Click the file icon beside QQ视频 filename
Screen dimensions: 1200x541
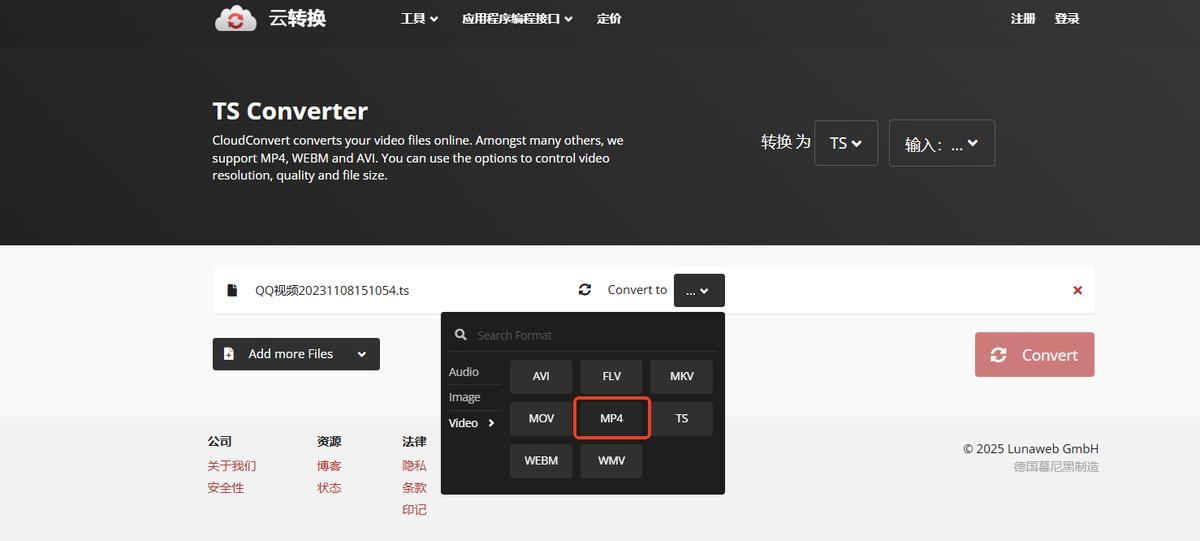coord(232,290)
